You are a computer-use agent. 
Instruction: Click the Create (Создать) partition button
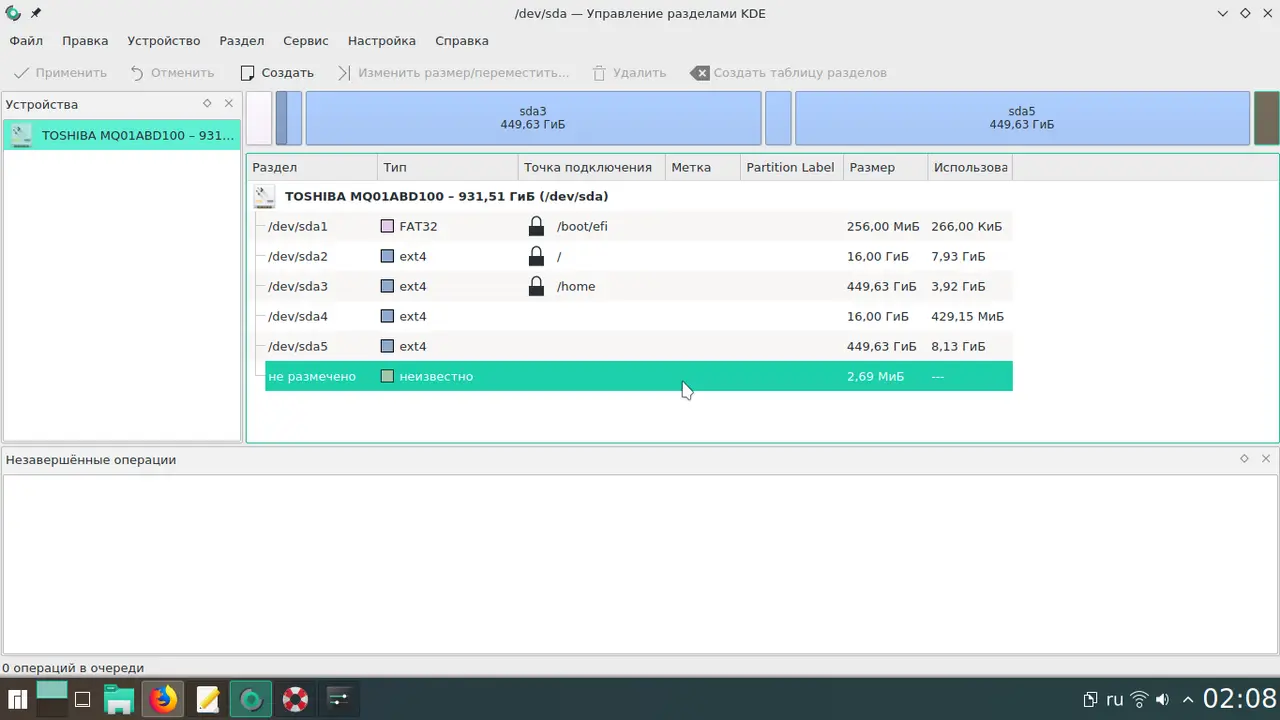[x=277, y=73]
